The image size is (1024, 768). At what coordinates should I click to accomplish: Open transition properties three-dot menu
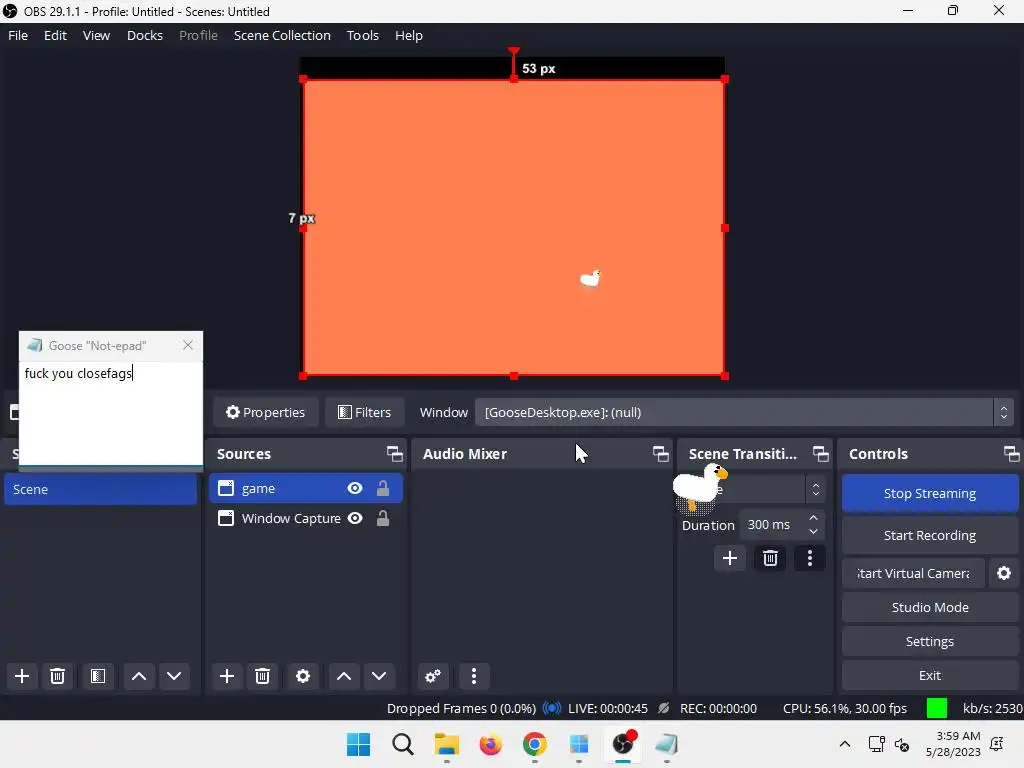(x=810, y=558)
